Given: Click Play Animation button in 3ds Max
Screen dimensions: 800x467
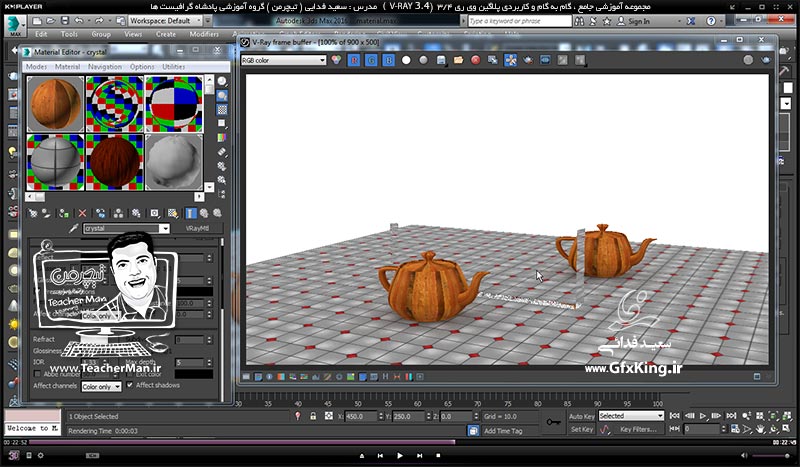Looking at the screenshot, I should [703, 416].
